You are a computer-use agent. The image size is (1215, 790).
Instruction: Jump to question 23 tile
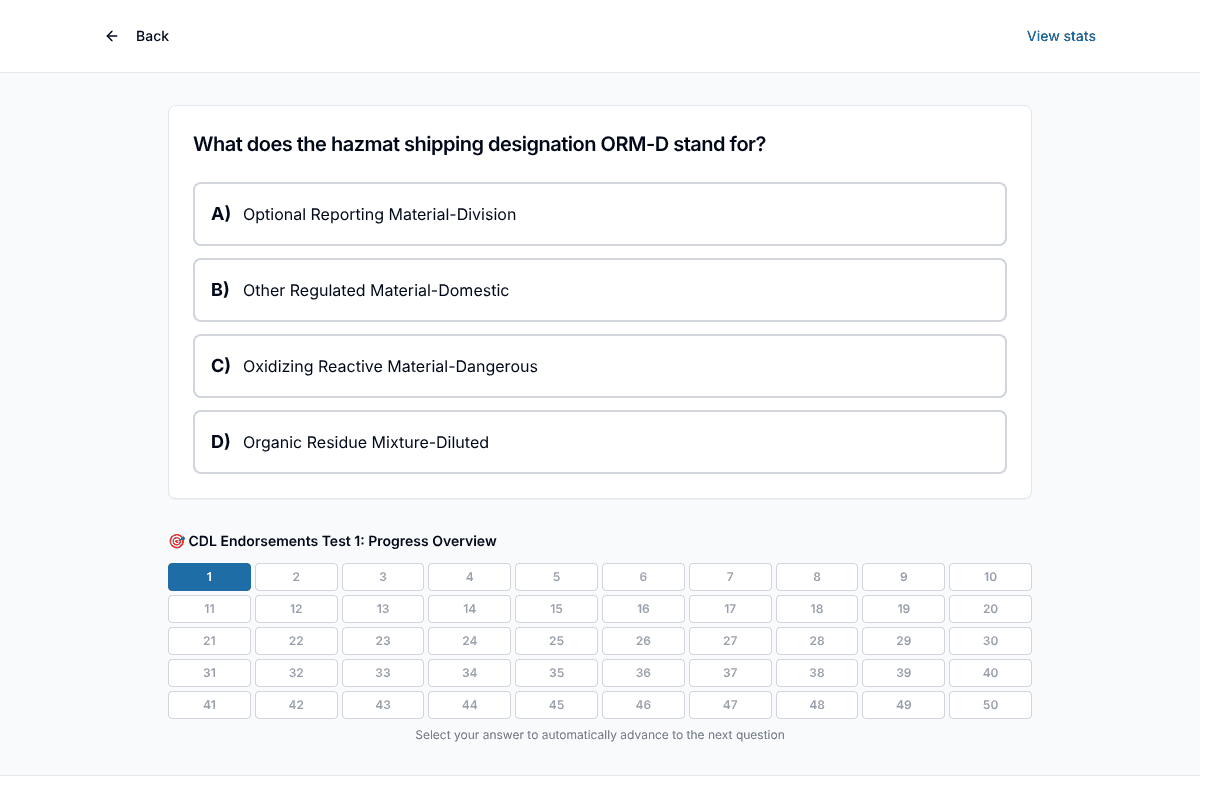[x=383, y=641]
